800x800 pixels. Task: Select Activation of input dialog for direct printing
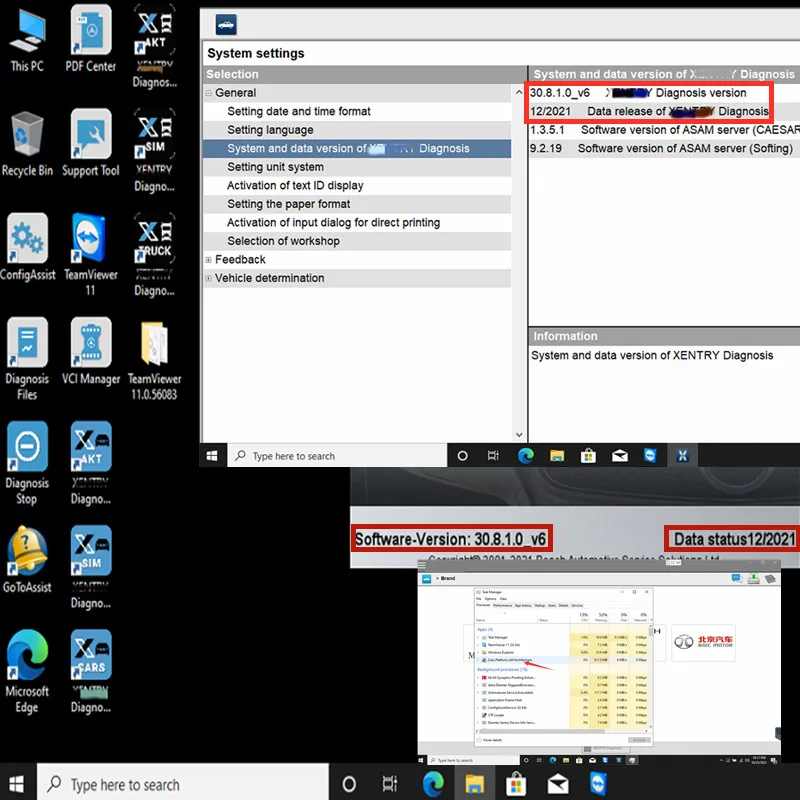357,222
